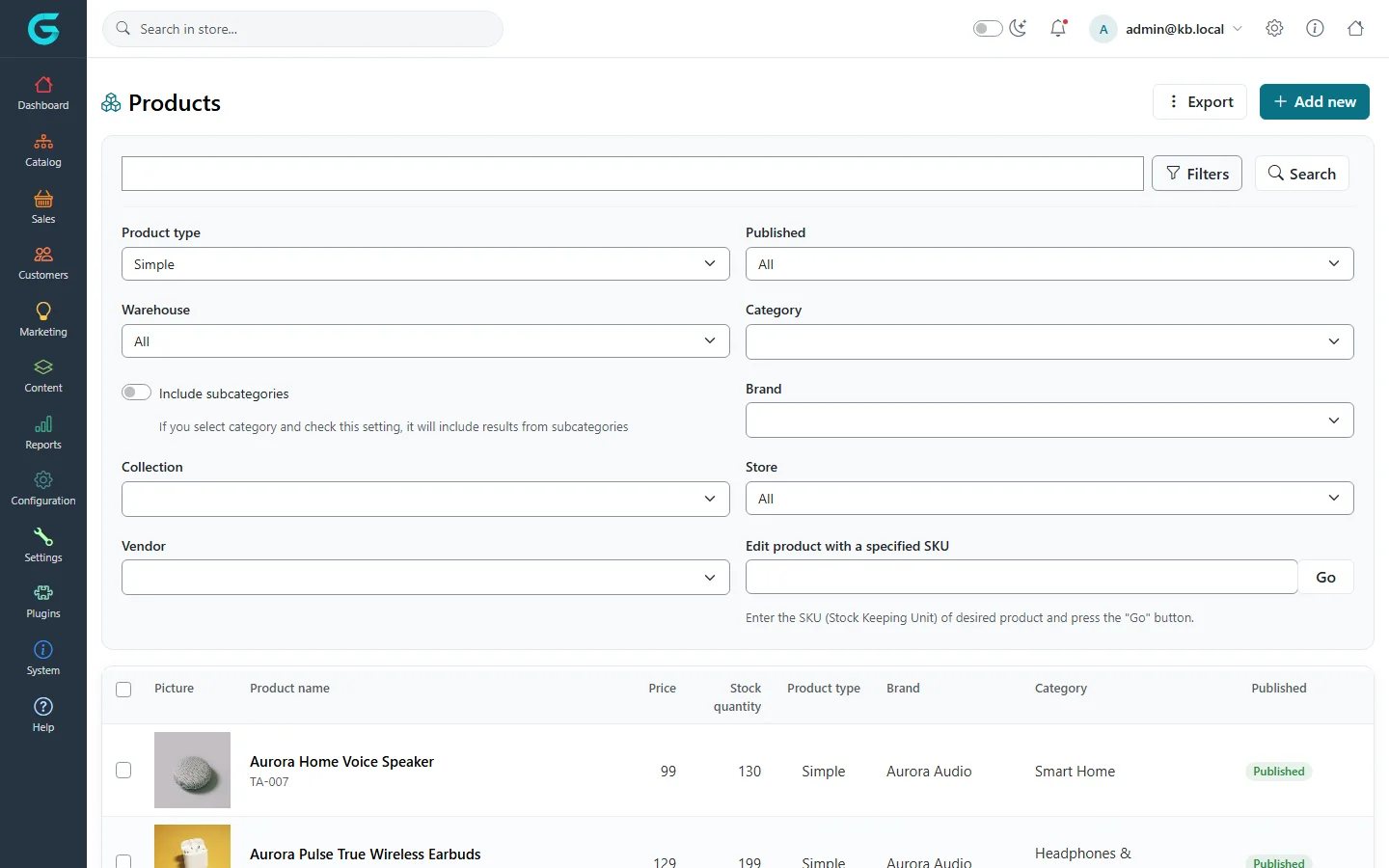The width and height of the screenshot is (1389, 868).
Task: Check the select-all products checkbox
Action: pos(123,690)
